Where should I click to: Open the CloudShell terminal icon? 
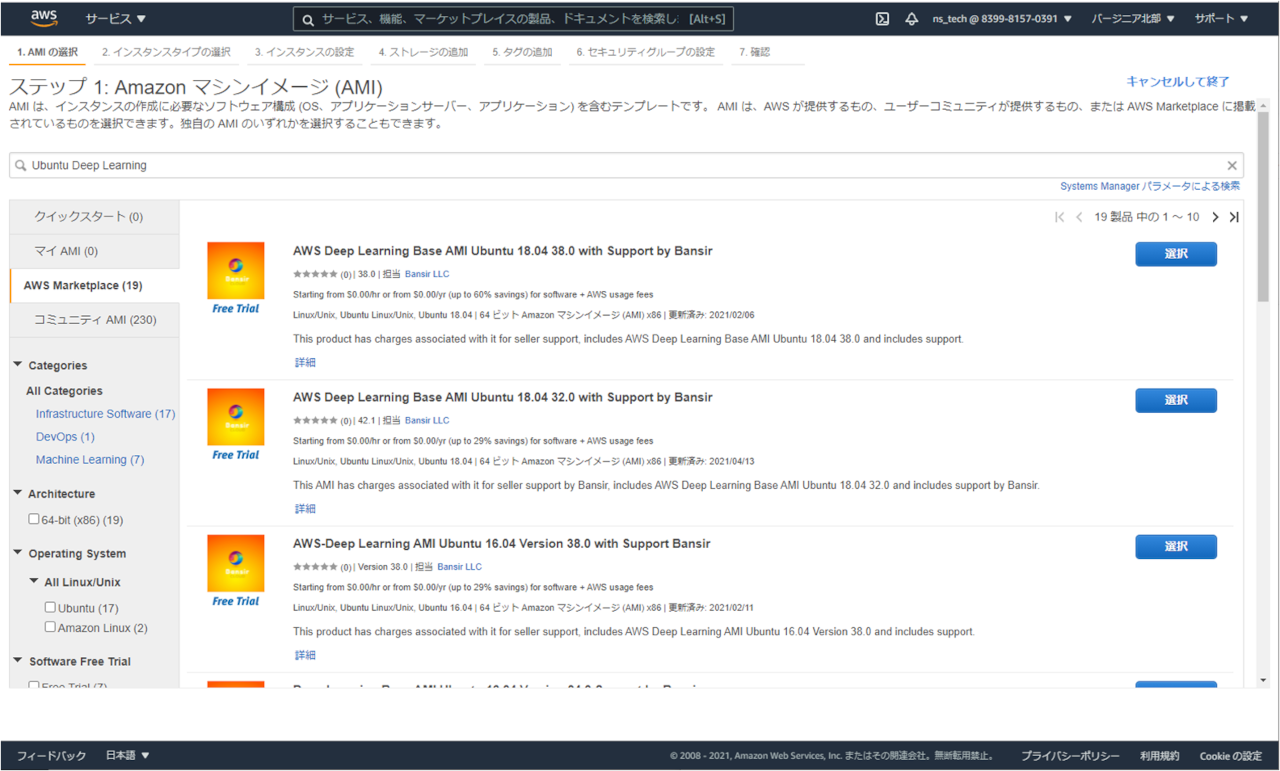pyautogui.click(x=882, y=18)
